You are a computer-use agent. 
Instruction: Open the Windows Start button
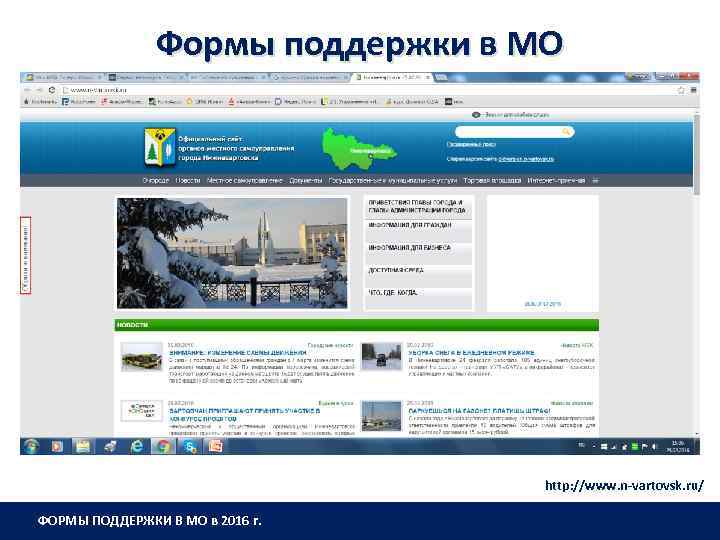click(32, 446)
